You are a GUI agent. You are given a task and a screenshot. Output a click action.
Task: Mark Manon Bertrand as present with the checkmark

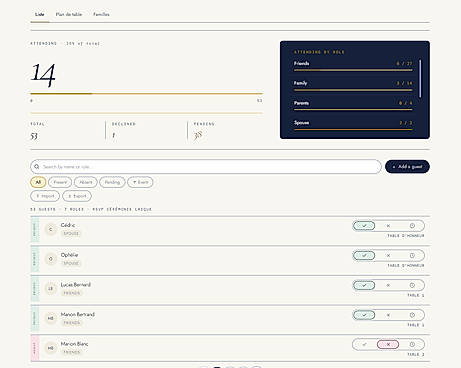point(364,315)
